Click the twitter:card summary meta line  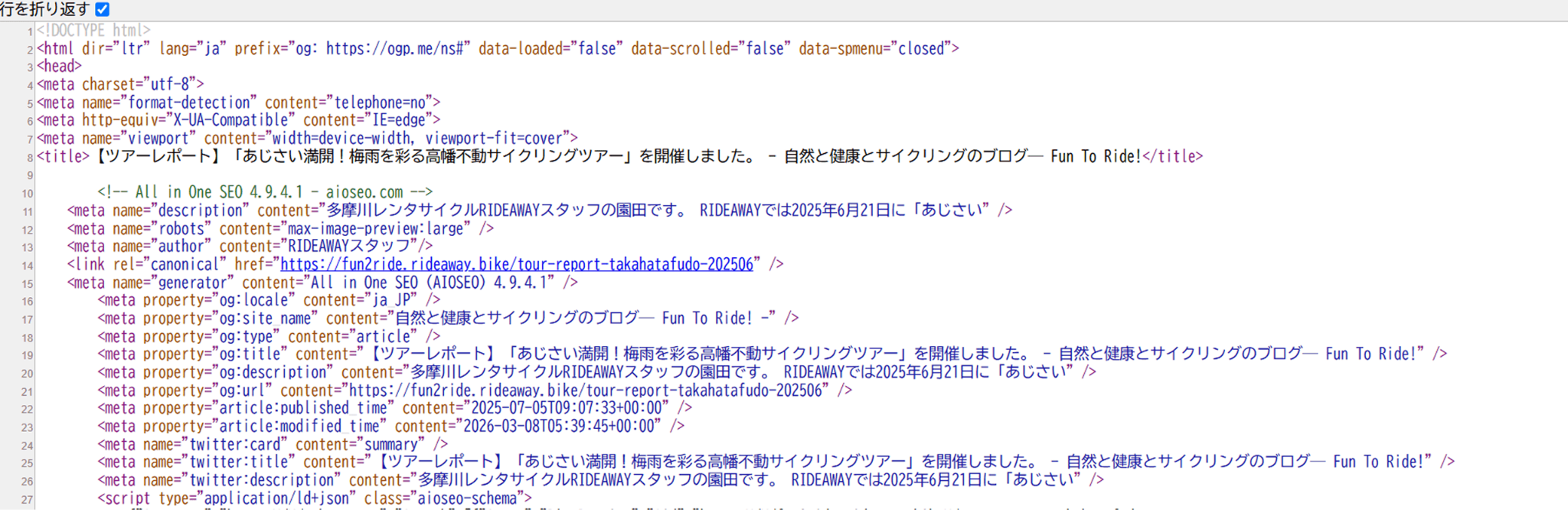point(273,445)
